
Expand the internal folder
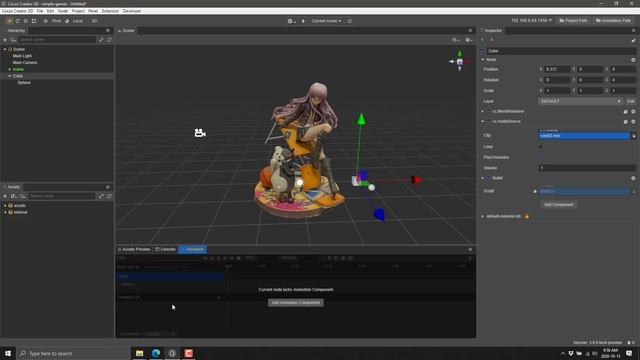5,212
